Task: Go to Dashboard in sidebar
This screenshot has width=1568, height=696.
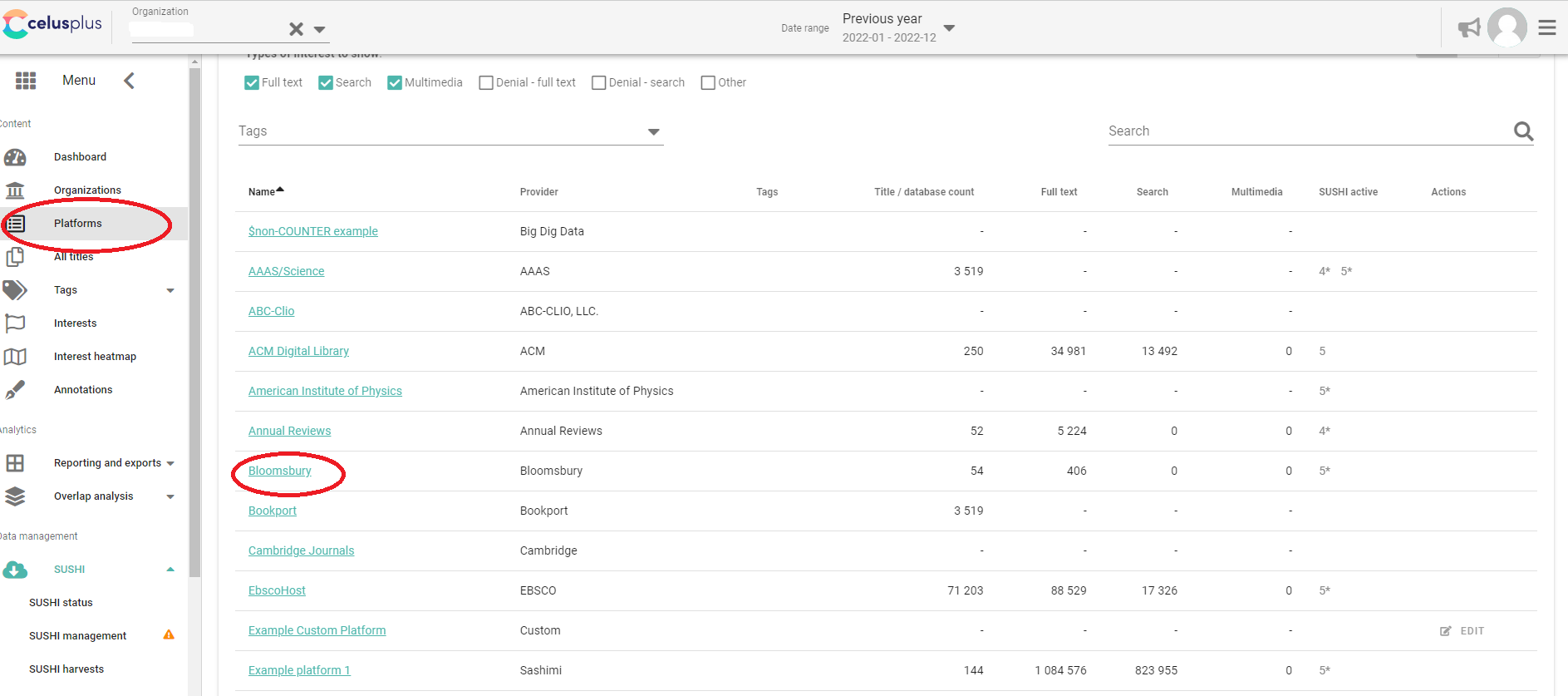Action: pyautogui.click(x=80, y=157)
